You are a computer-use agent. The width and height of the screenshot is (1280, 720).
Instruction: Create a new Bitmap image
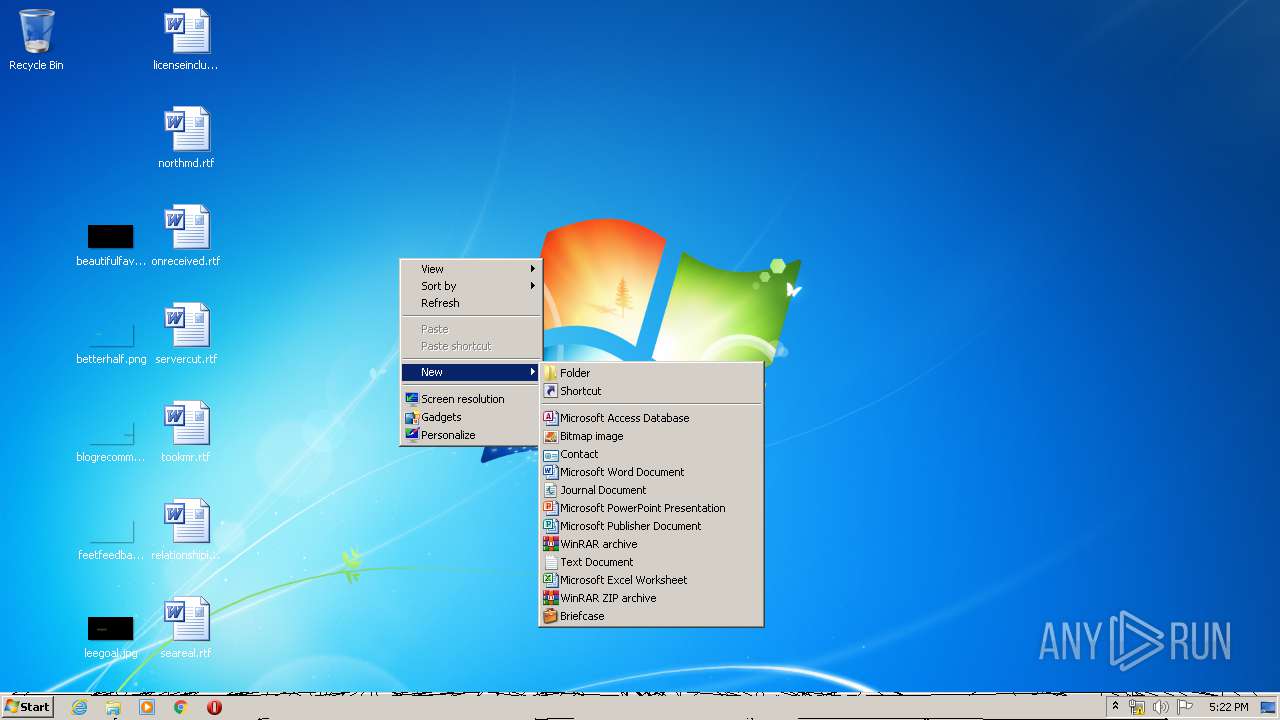651,436
